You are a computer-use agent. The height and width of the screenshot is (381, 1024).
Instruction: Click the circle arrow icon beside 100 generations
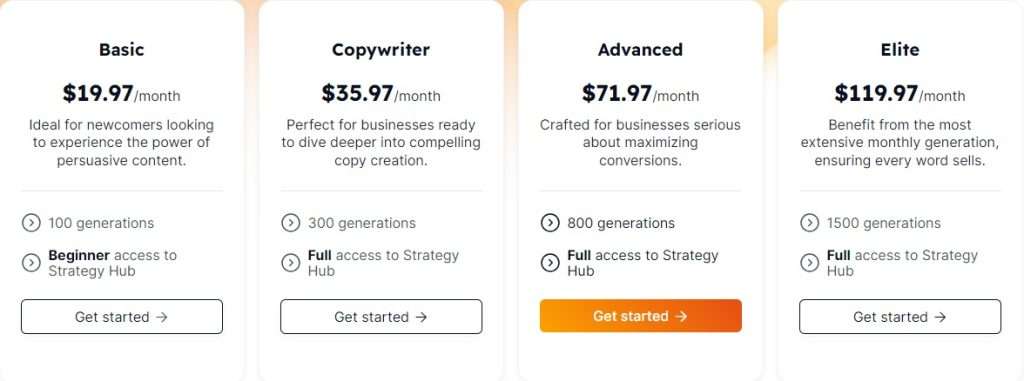click(31, 223)
